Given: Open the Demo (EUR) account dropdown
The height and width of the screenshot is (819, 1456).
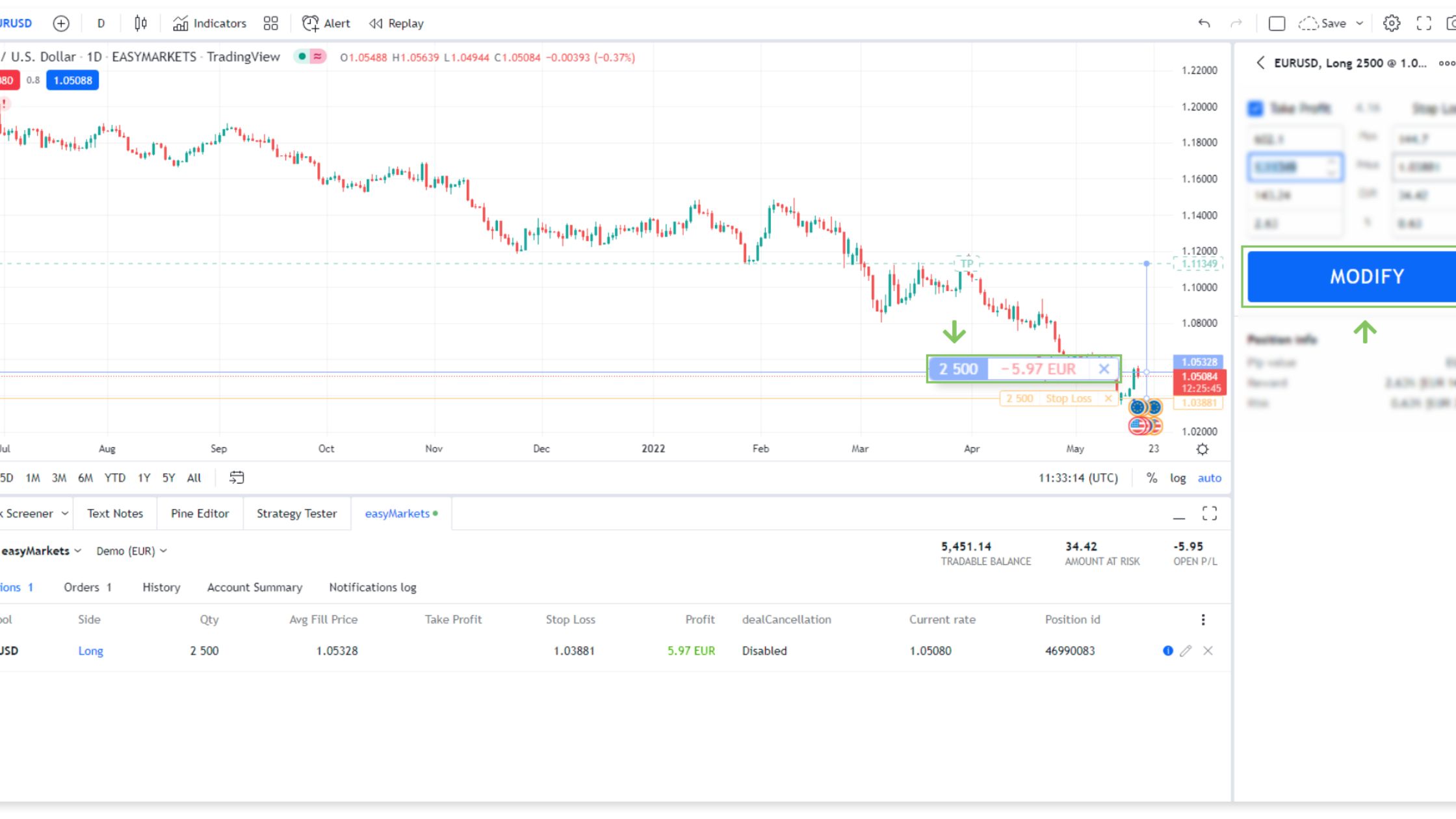Looking at the screenshot, I should point(132,551).
